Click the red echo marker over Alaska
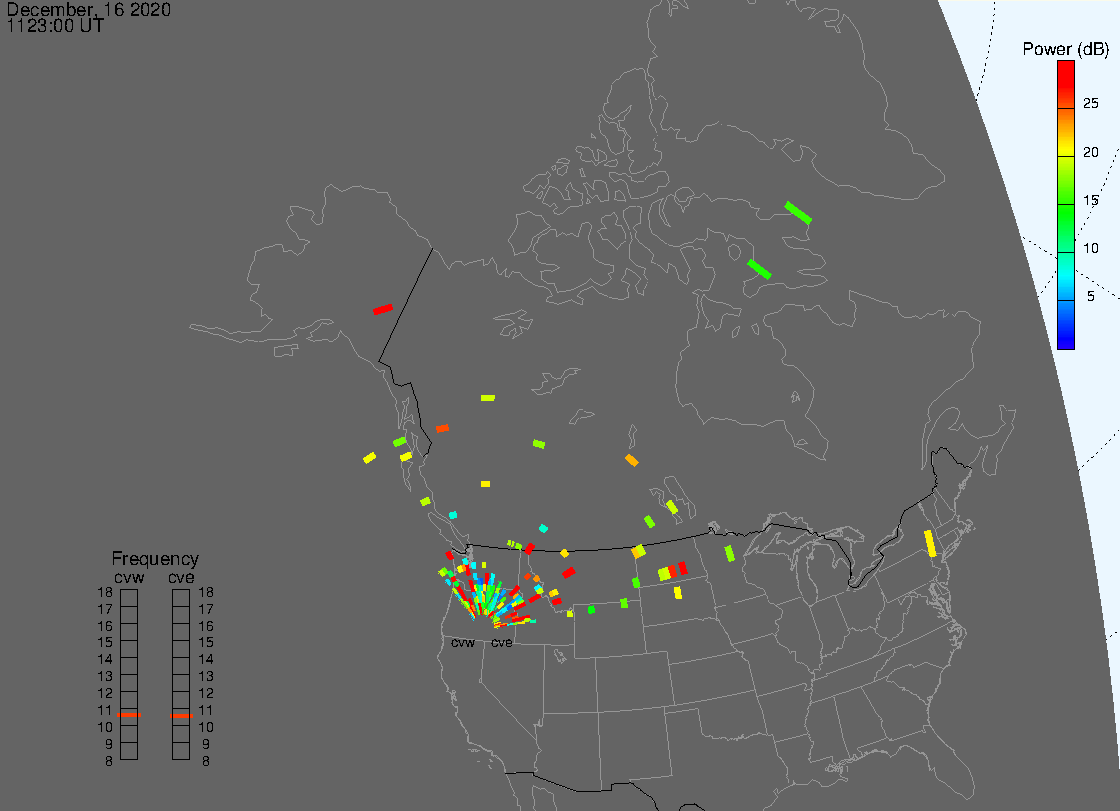 coord(383,309)
